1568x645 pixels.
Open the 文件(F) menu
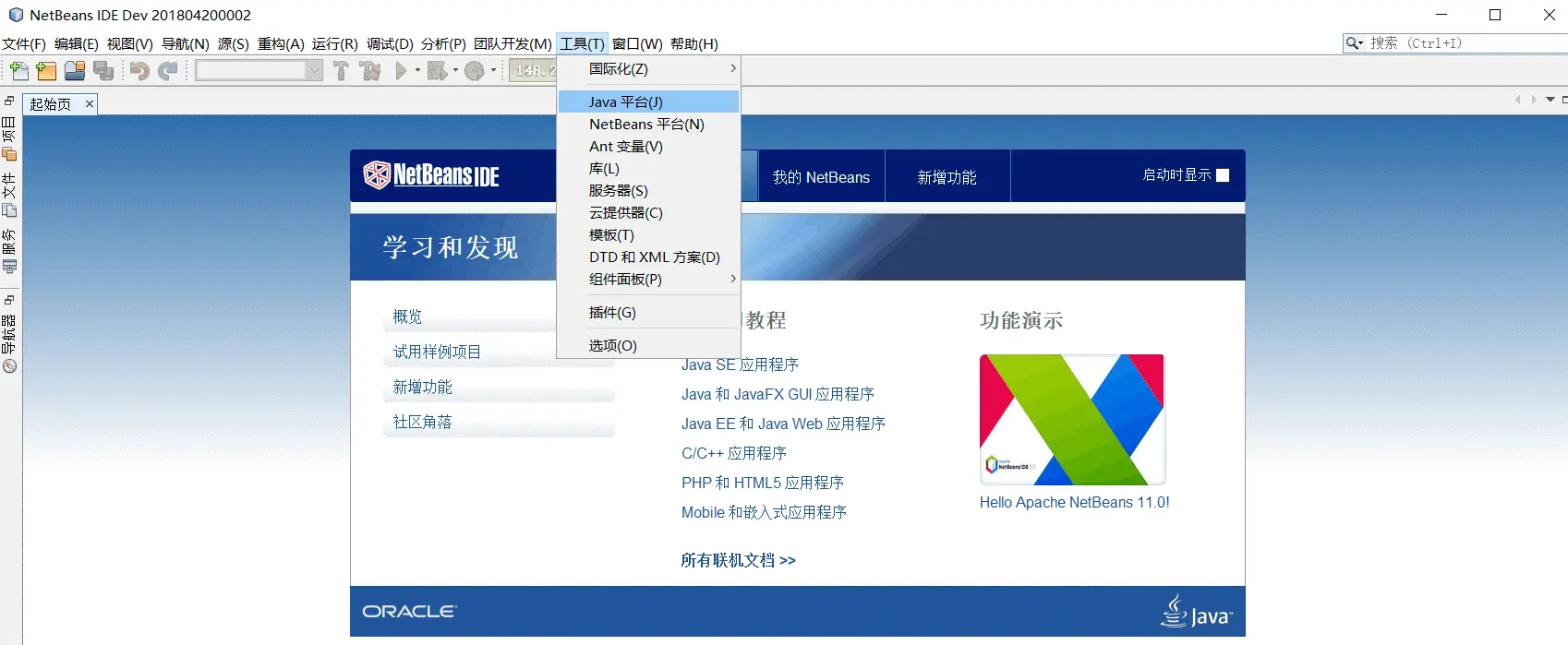tap(24, 44)
